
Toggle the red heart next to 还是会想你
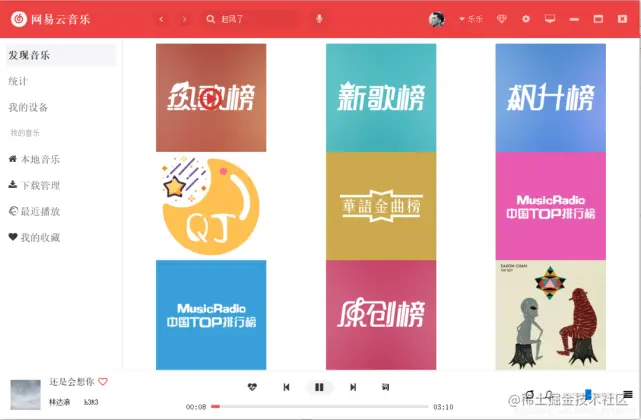coord(103,382)
